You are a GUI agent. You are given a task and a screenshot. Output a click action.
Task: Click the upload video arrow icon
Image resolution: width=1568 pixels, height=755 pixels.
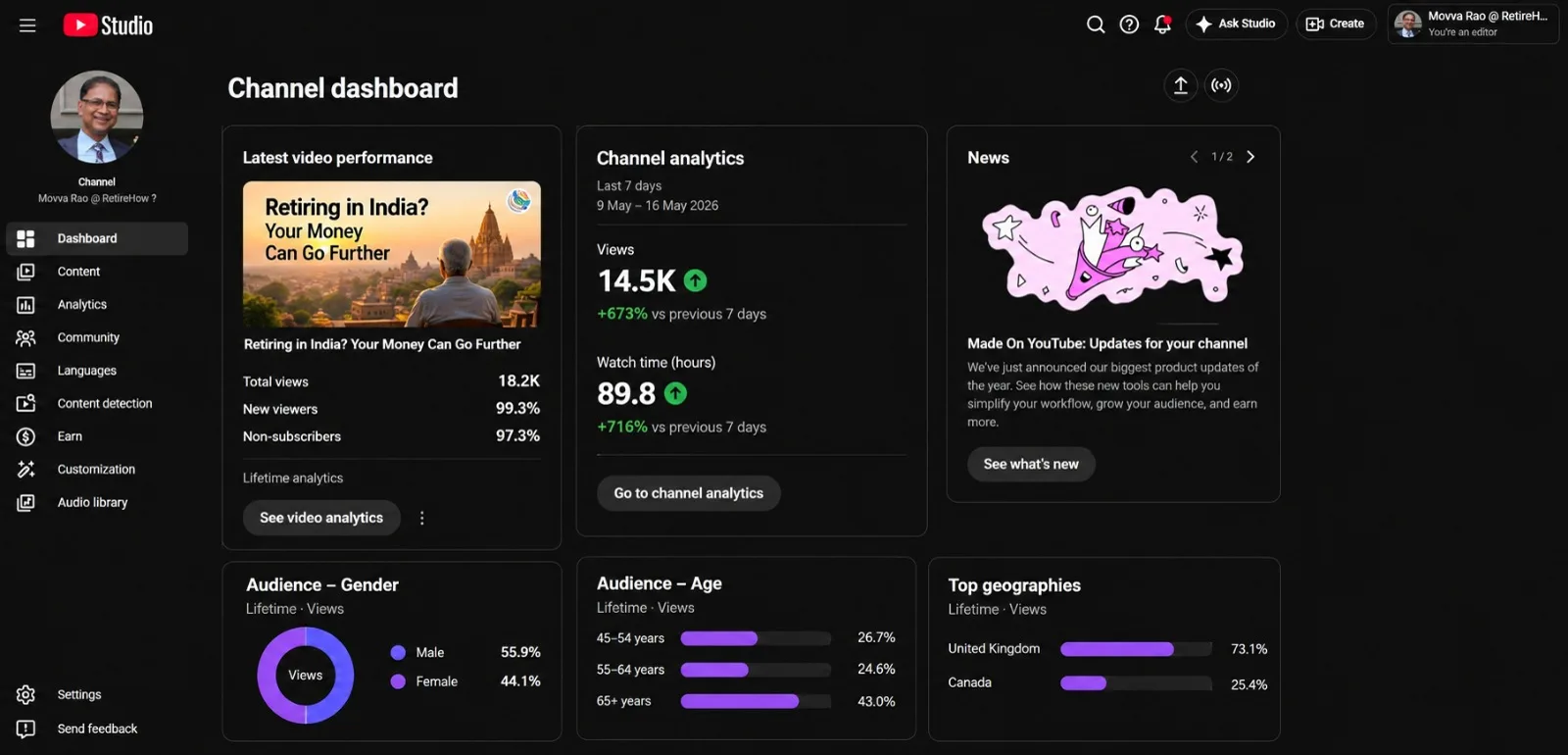[x=1181, y=85]
